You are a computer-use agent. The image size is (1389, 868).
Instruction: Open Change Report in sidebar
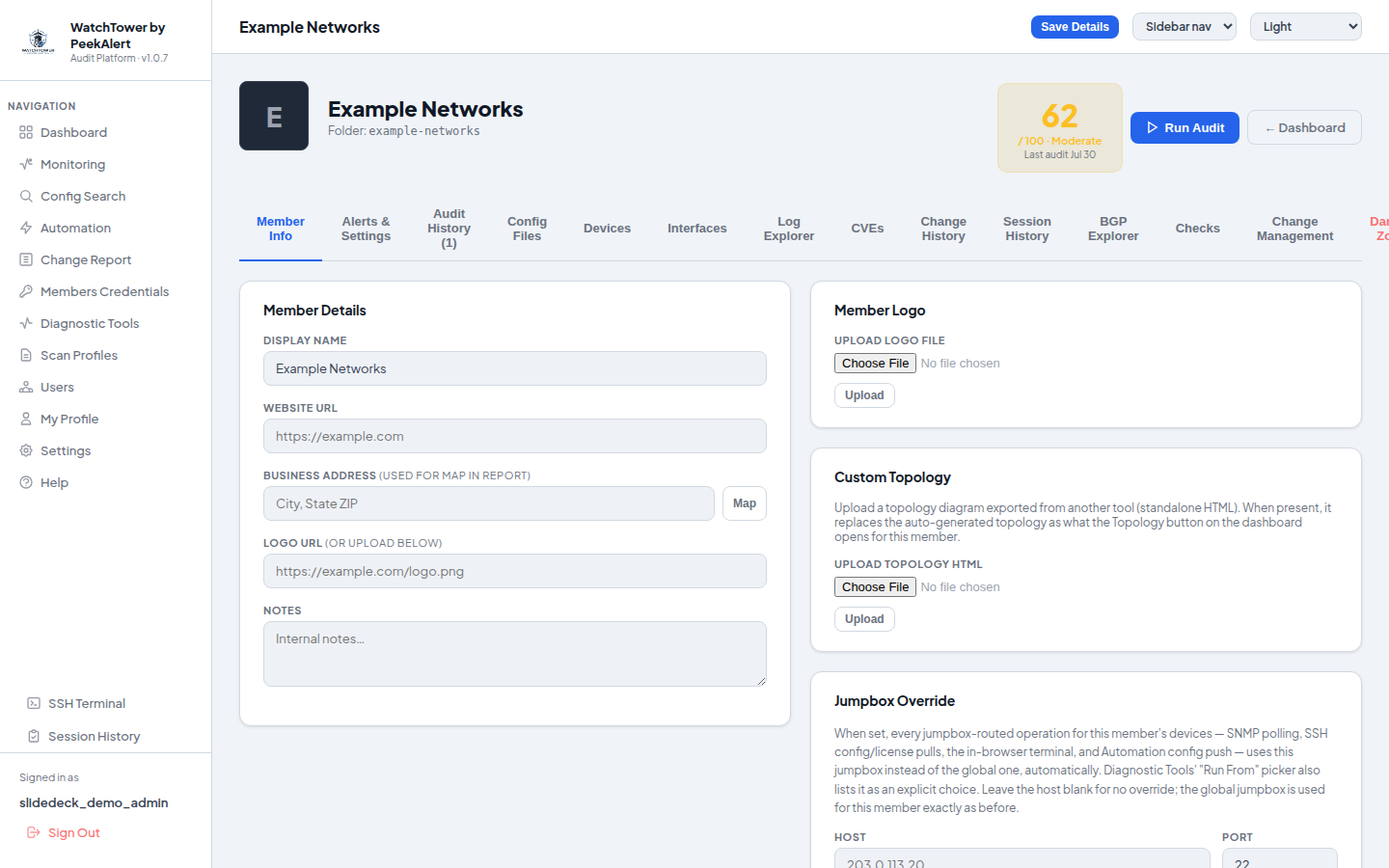[x=106, y=259]
